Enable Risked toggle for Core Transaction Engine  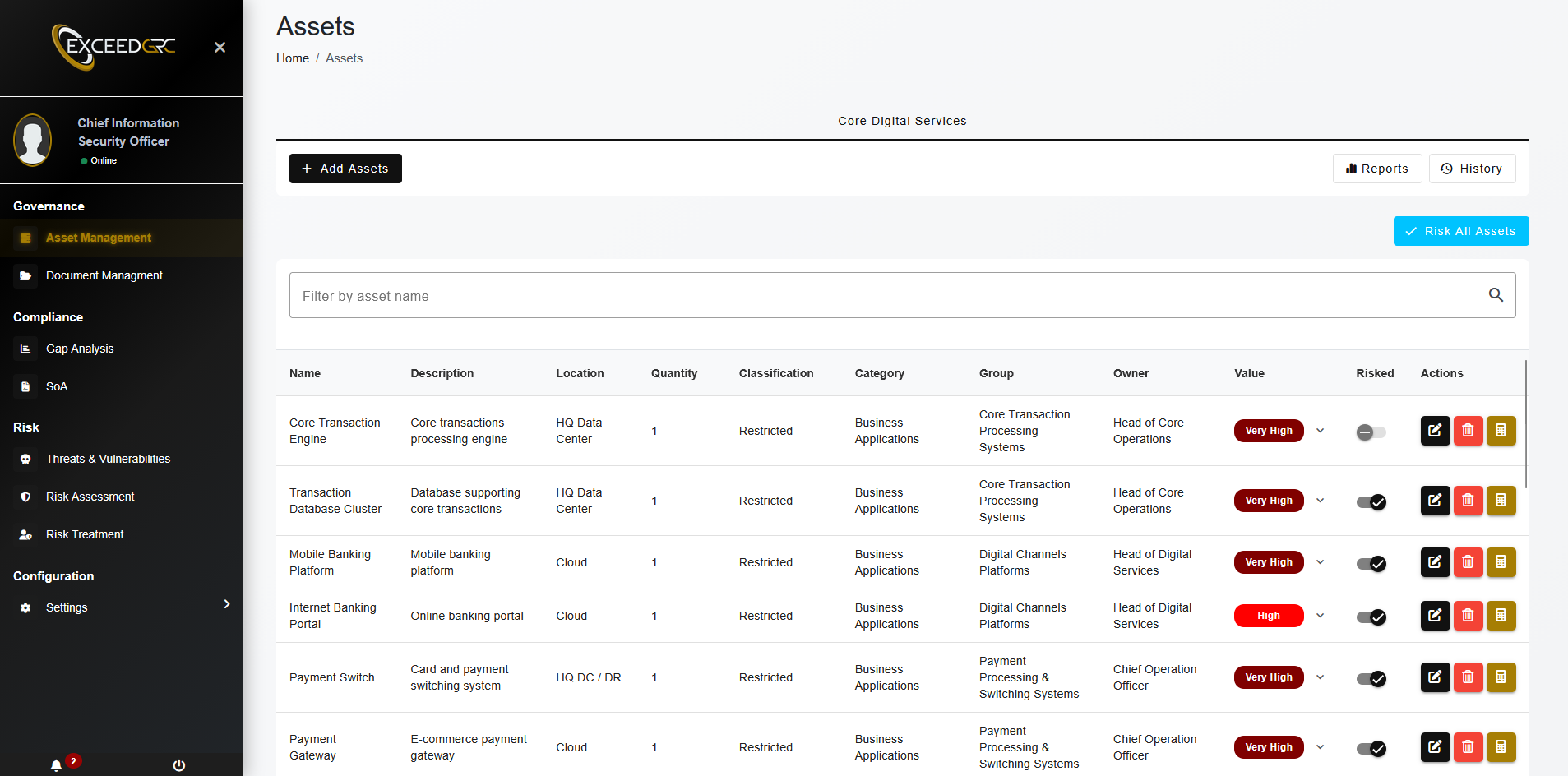[1371, 432]
